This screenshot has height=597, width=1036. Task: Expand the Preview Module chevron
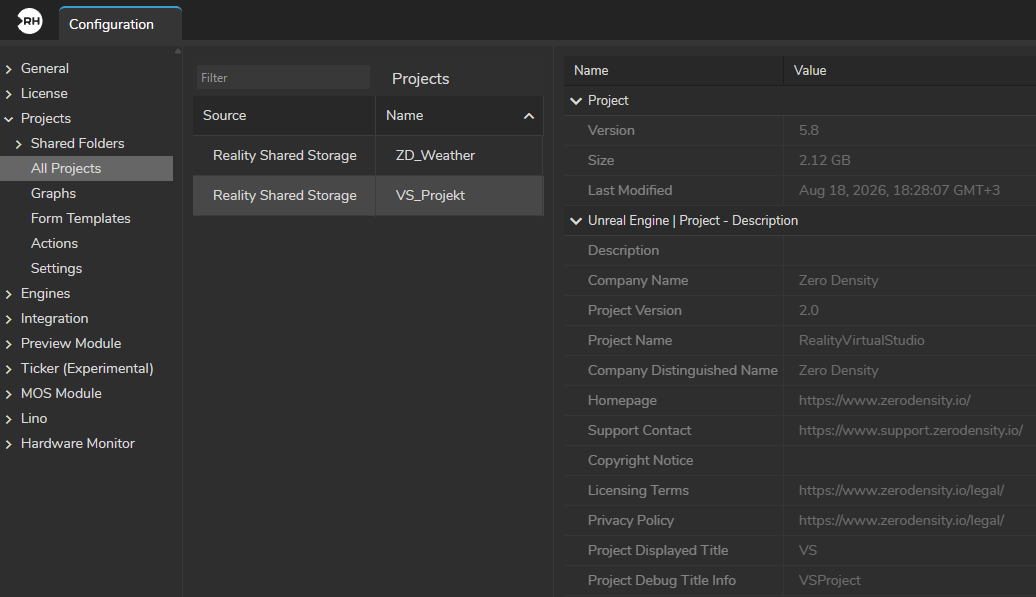[x=9, y=344]
